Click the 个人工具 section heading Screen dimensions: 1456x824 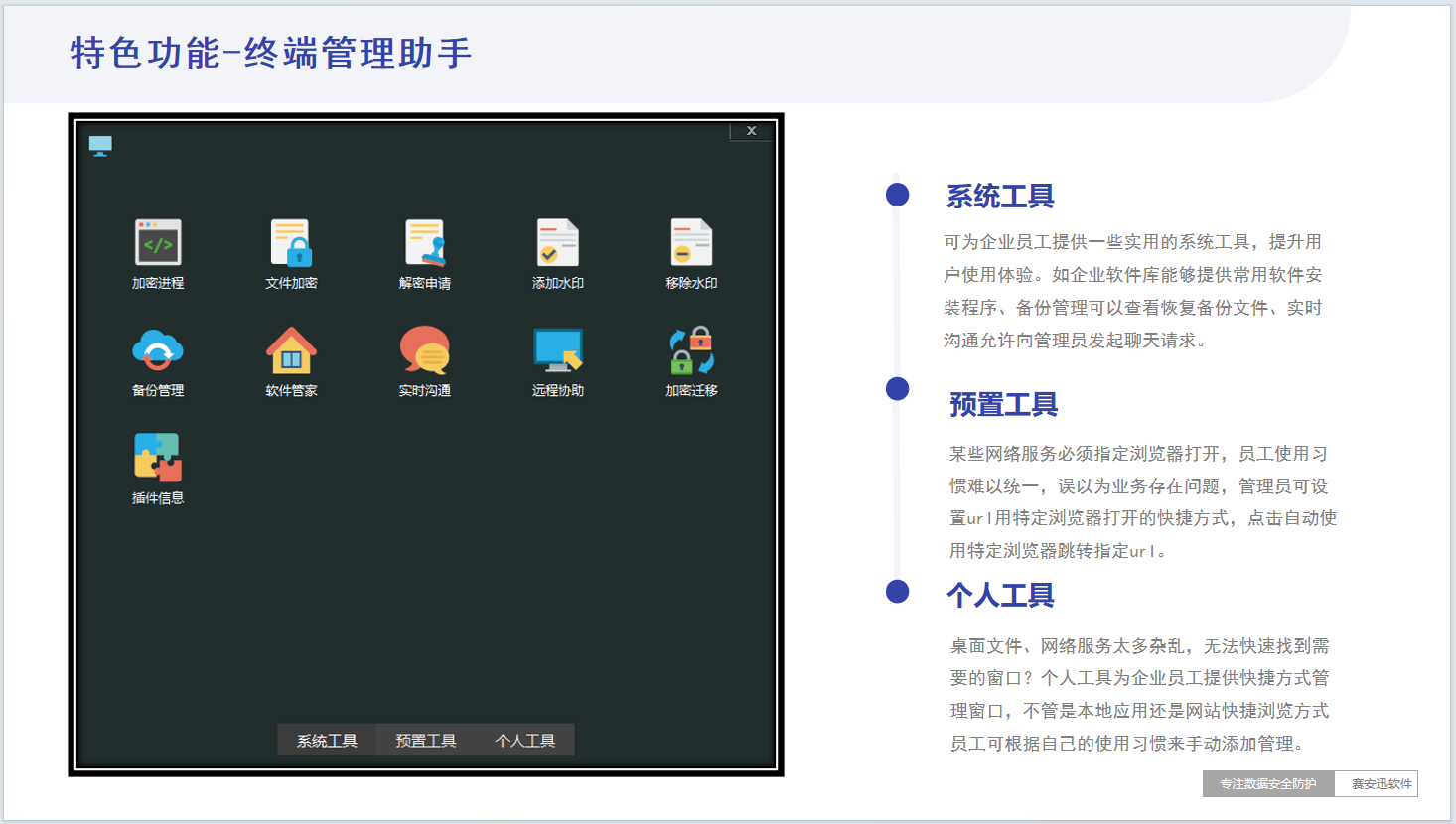(1000, 596)
